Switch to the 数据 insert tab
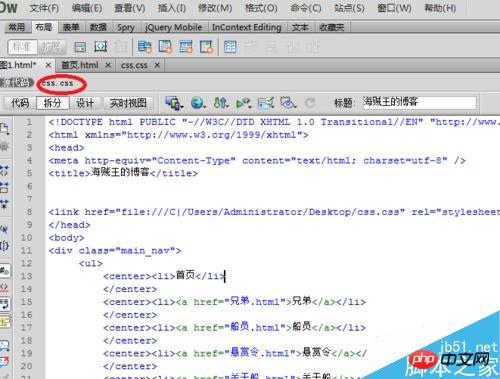 coord(98,27)
